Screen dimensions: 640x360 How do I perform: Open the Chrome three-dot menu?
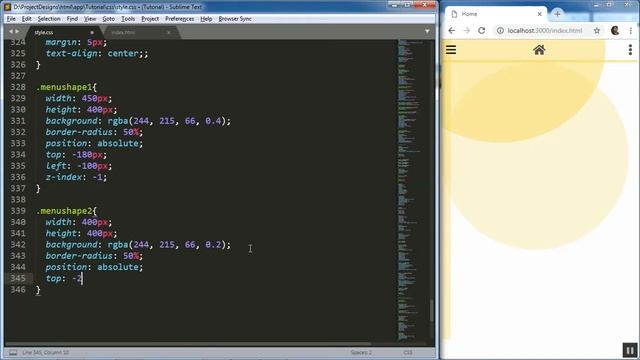[x=631, y=31]
